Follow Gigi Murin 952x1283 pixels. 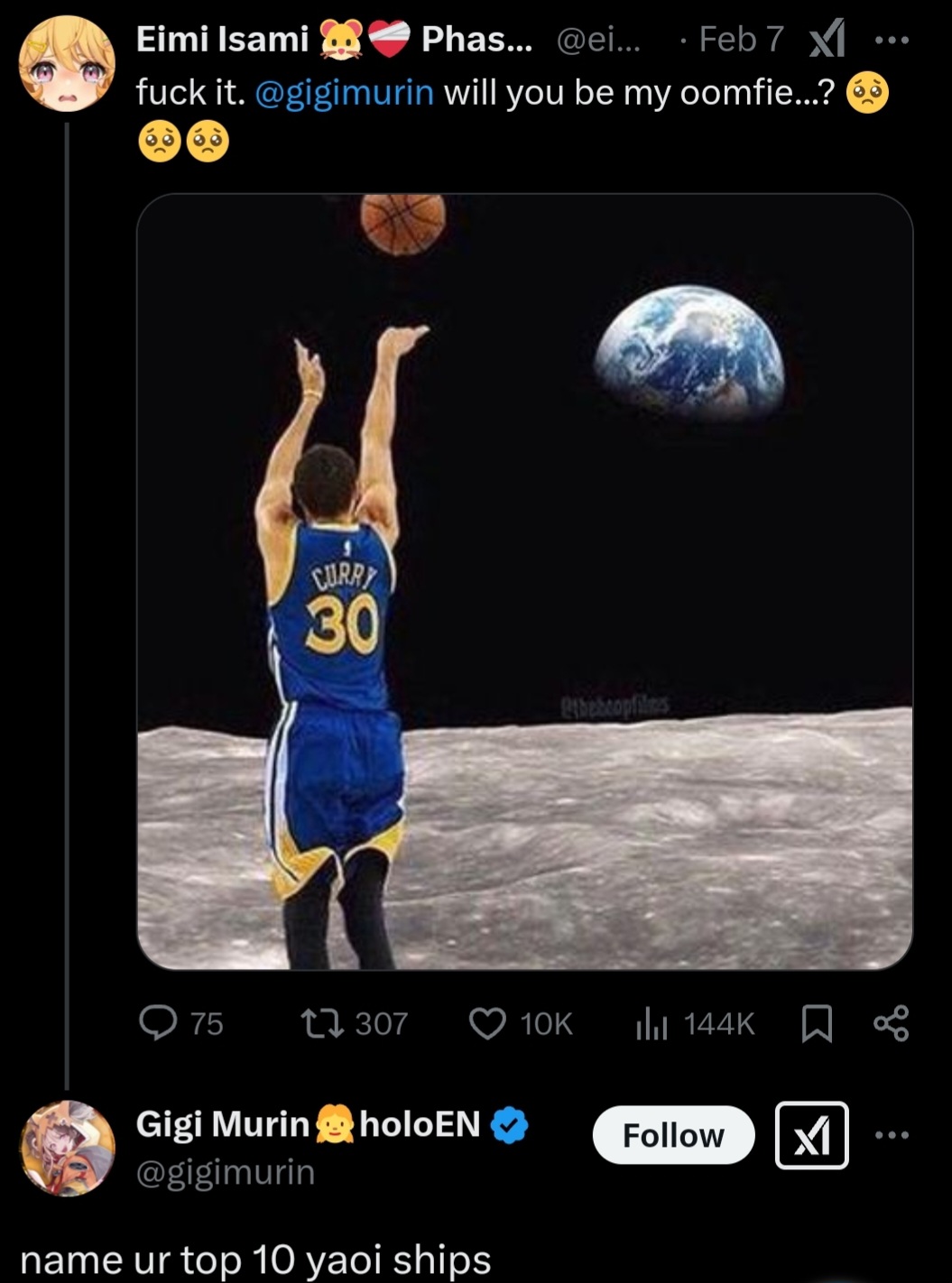(x=673, y=1135)
